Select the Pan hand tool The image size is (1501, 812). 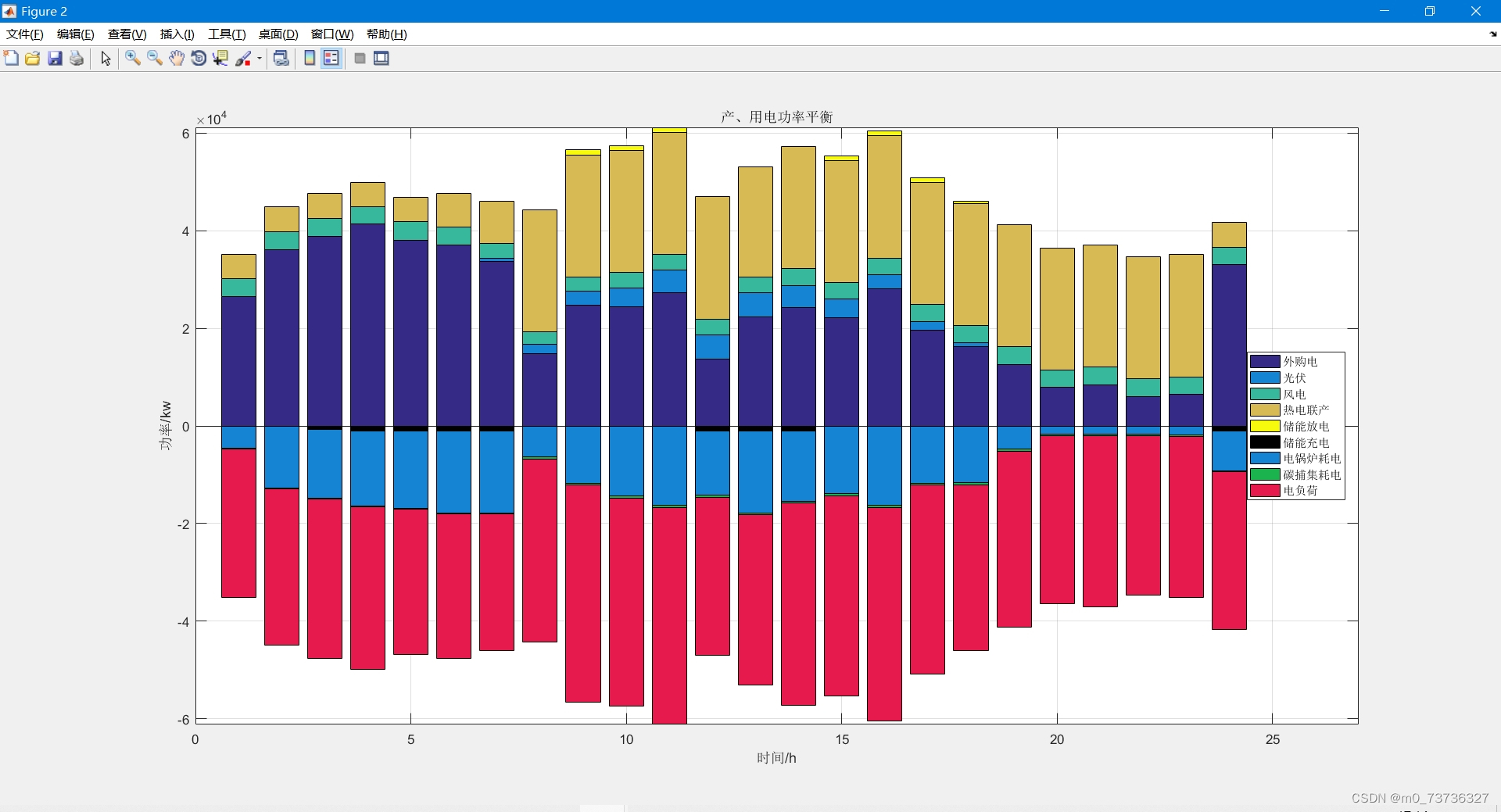(177, 59)
